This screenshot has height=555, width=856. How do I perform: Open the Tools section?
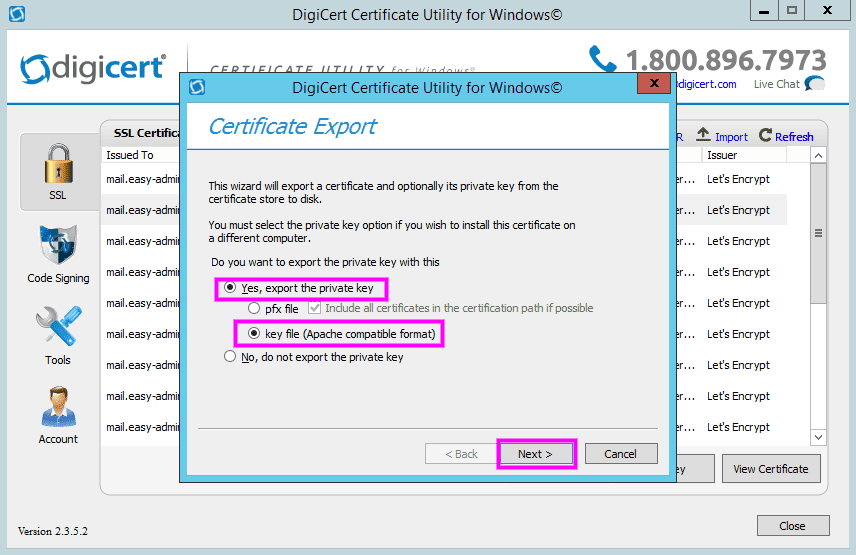coord(58,335)
